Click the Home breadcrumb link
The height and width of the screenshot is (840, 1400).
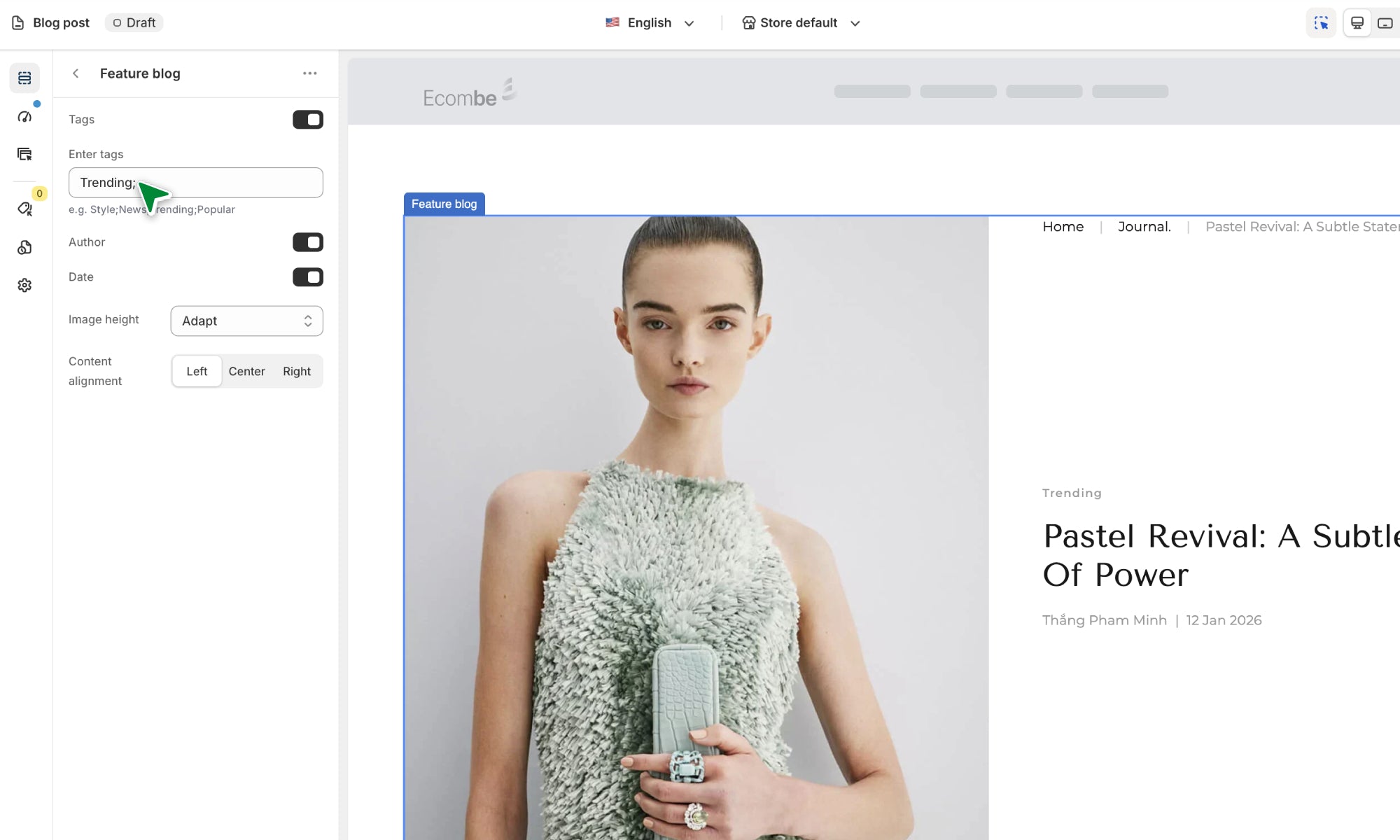[x=1063, y=227]
